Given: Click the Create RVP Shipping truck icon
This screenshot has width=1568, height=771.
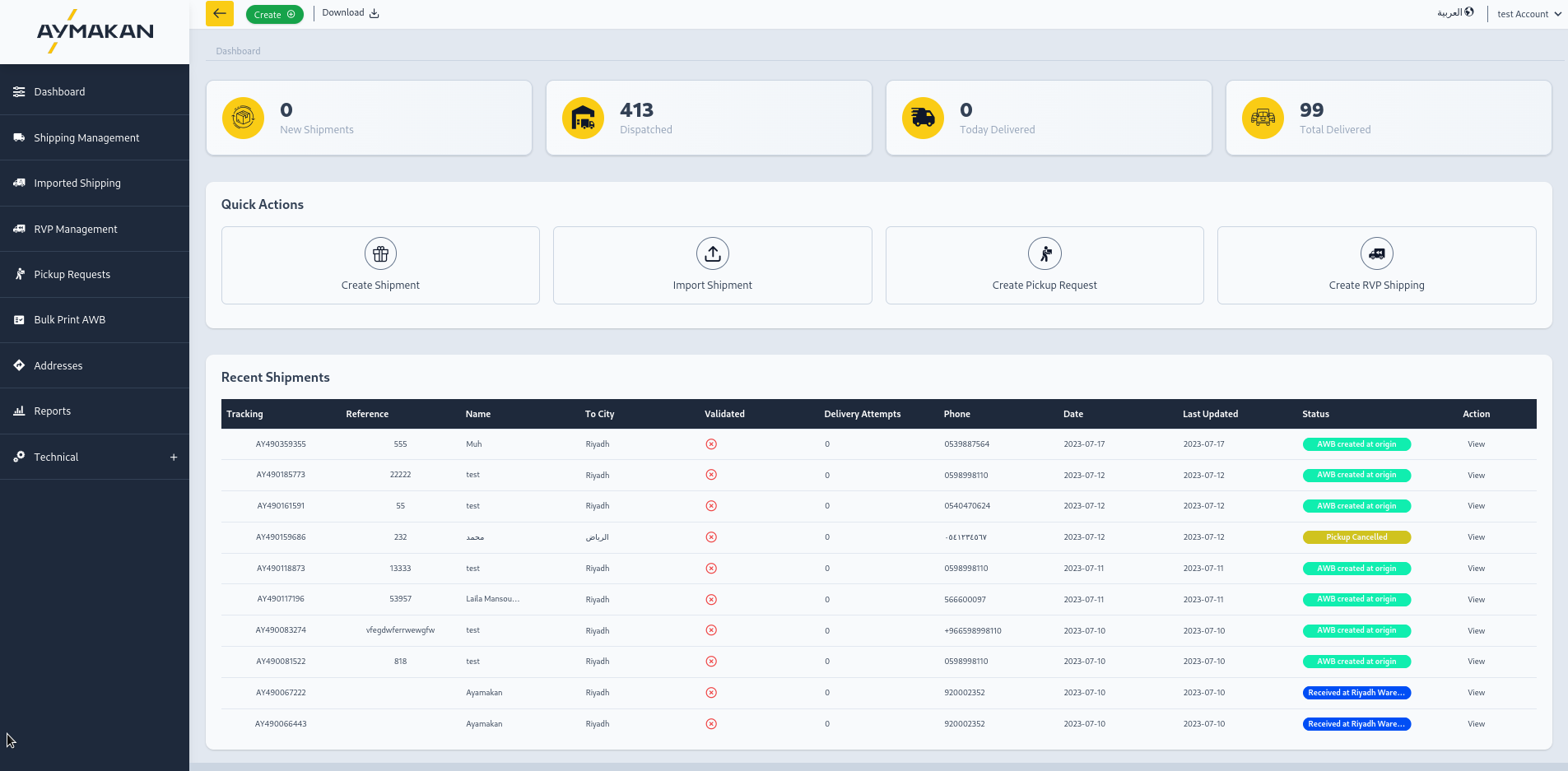Looking at the screenshot, I should (x=1376, y=254).
